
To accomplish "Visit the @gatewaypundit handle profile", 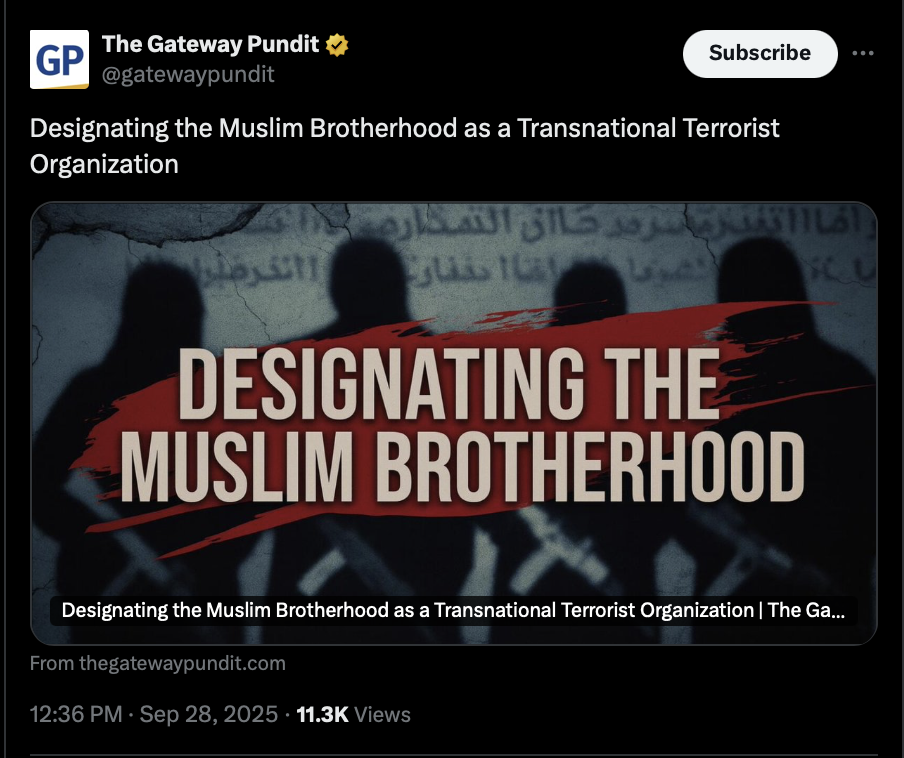I will click(x=188, y=74).
